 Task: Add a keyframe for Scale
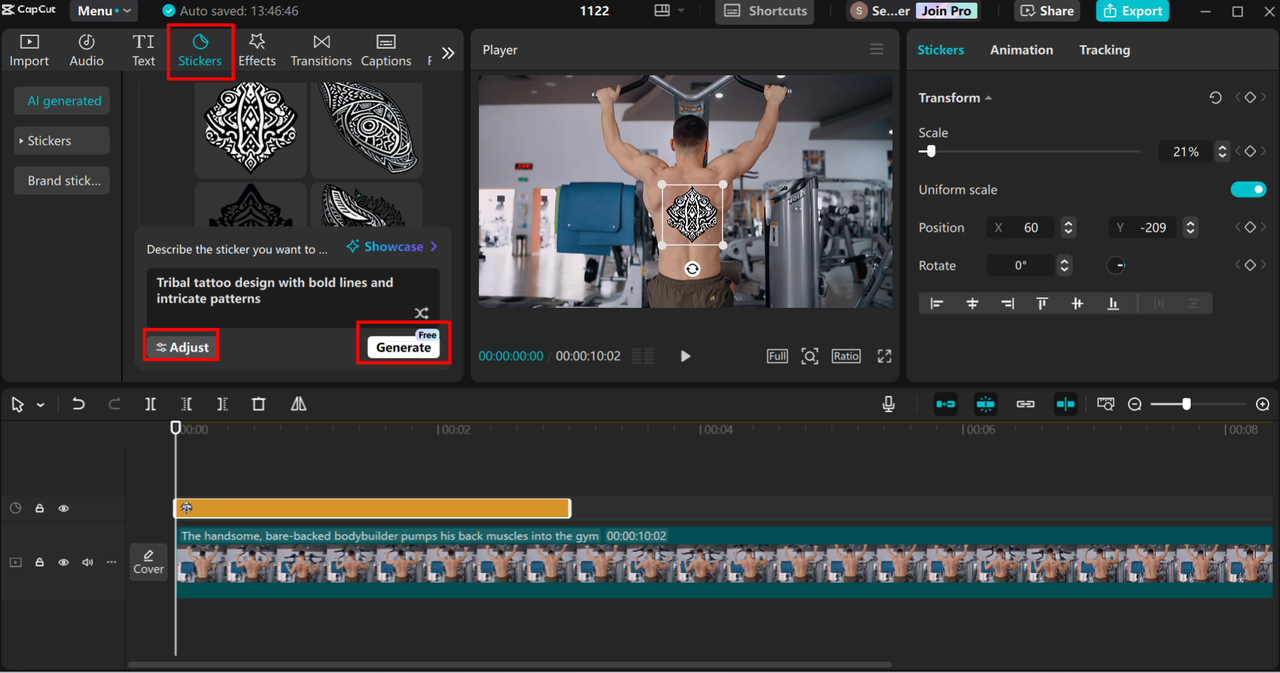pos(1250,152)
